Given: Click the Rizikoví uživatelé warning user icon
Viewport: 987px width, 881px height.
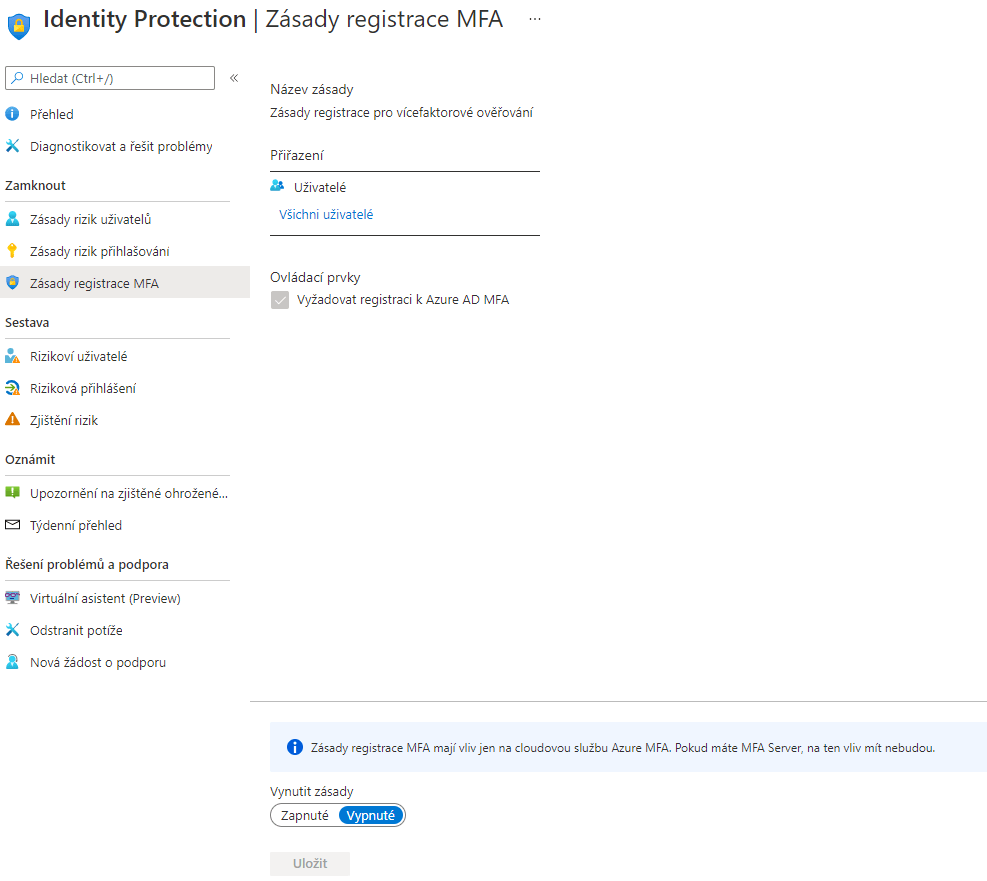Looking at the screenshot, I should click(13, 356).
